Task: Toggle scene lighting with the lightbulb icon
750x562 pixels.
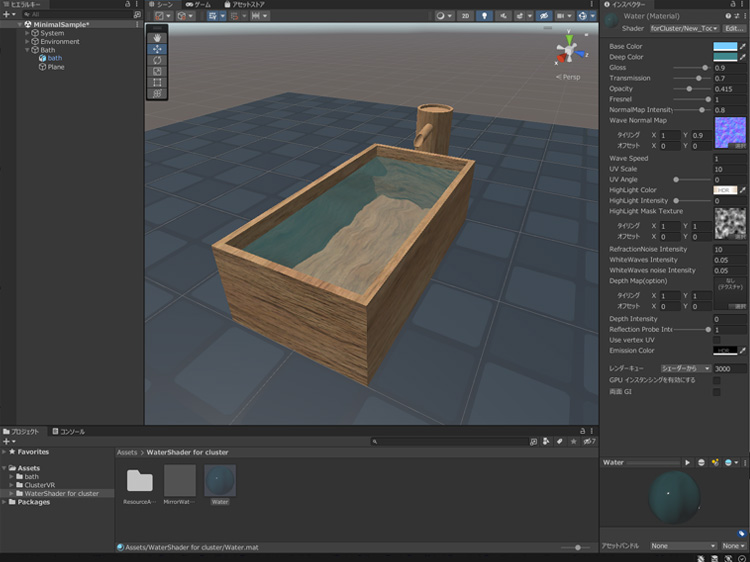Action: point(485,16)
